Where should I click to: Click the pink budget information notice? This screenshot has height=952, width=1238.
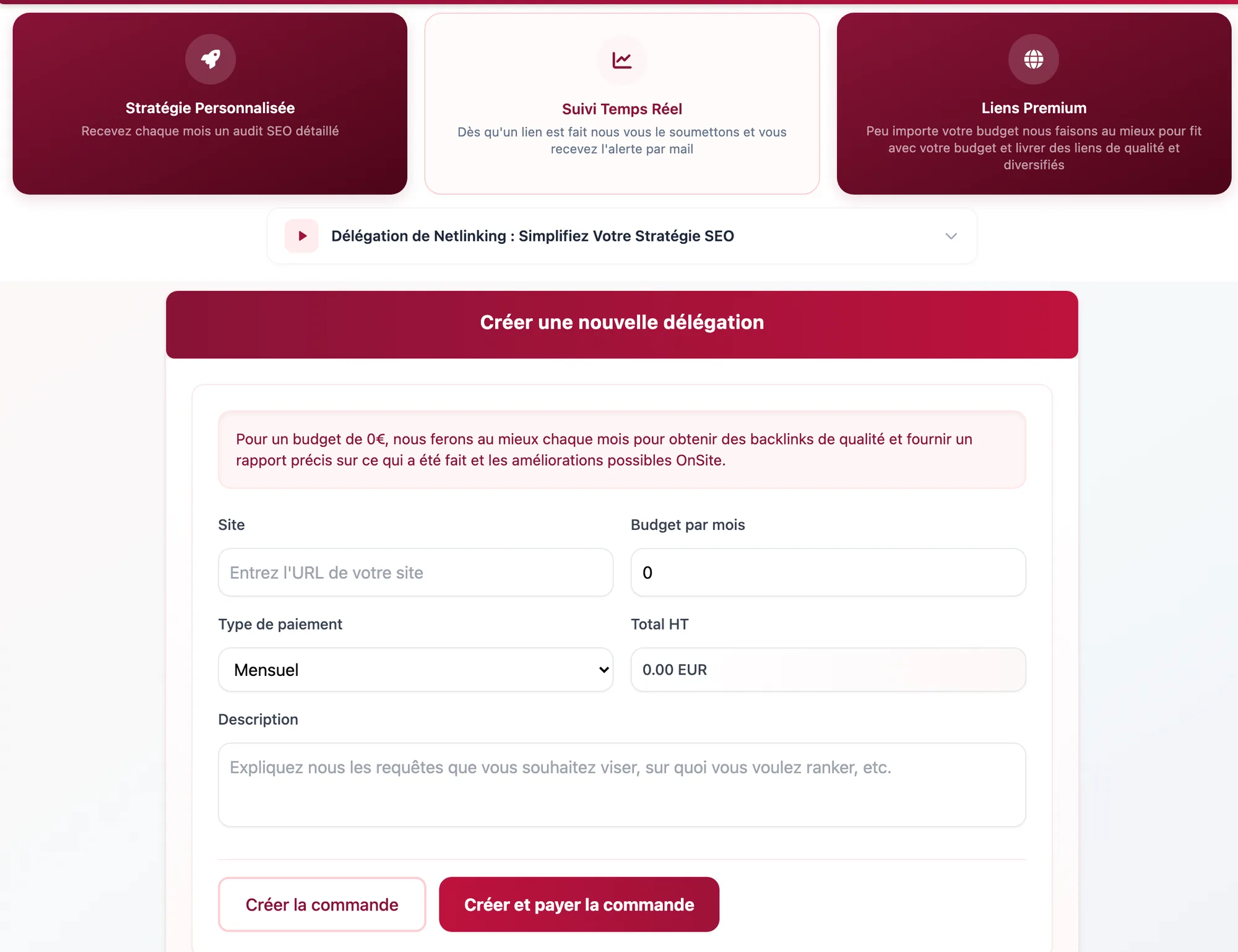click(622, 449)
